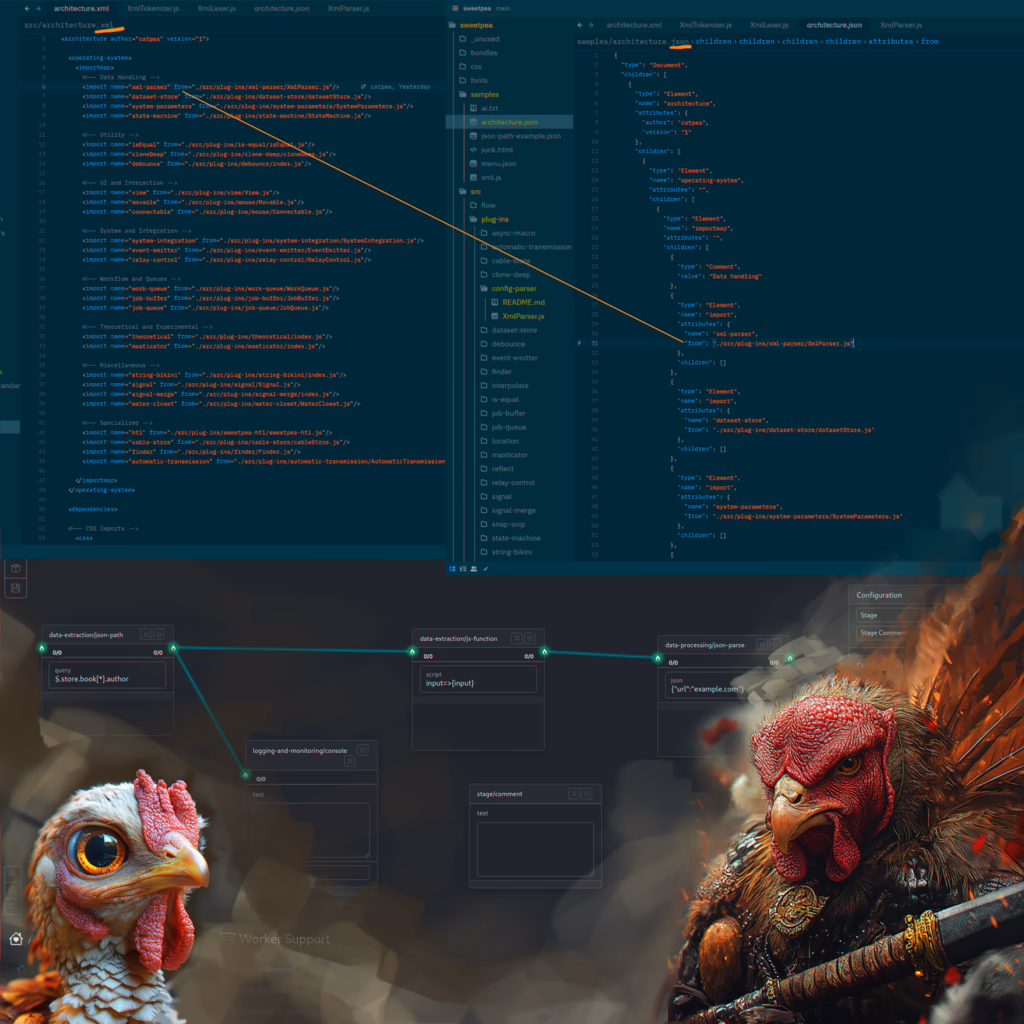
Task: Click the home icon at bottom left
Action: point(15,939)
